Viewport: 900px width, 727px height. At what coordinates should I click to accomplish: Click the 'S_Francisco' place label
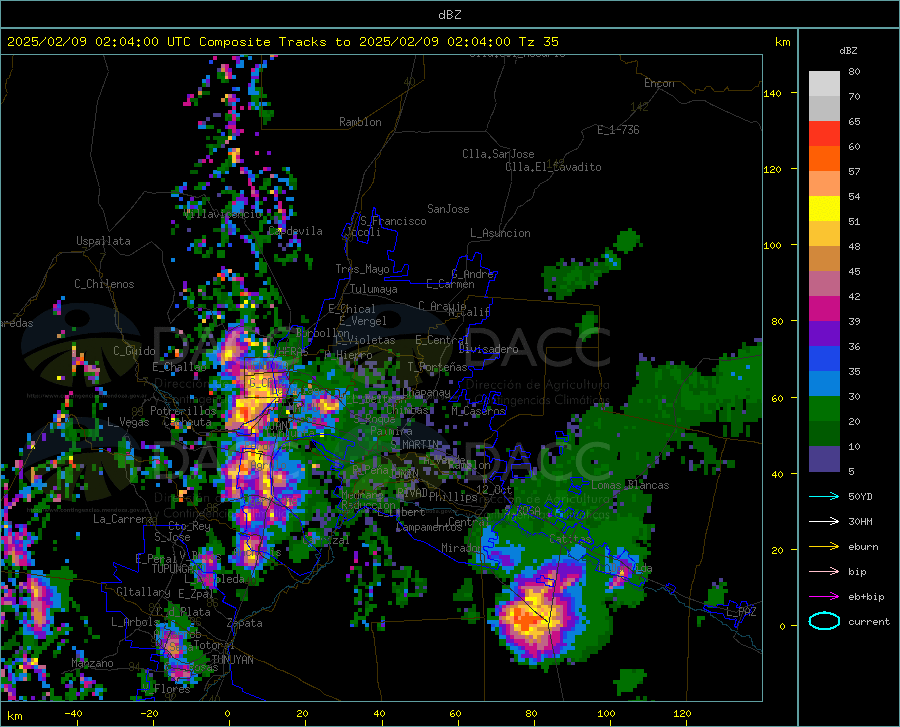click(x=393, y=221)
